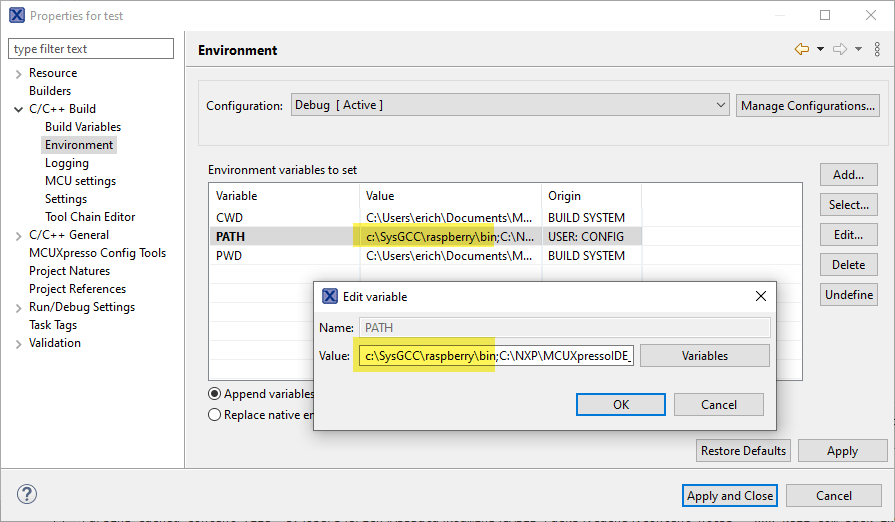Viewport: 895px width, 522px height.
Task: Click the back navigation arrow icon
Action: tap(802, 50)
